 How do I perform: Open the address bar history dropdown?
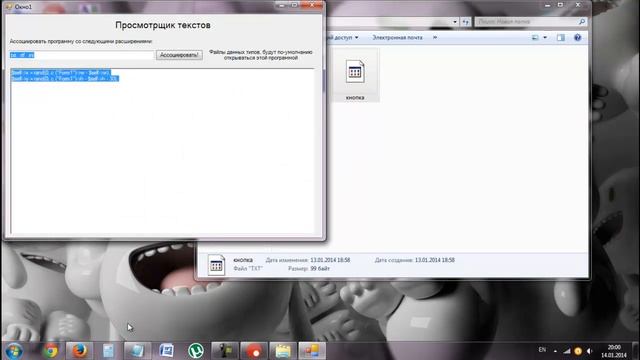coord(455,22)
